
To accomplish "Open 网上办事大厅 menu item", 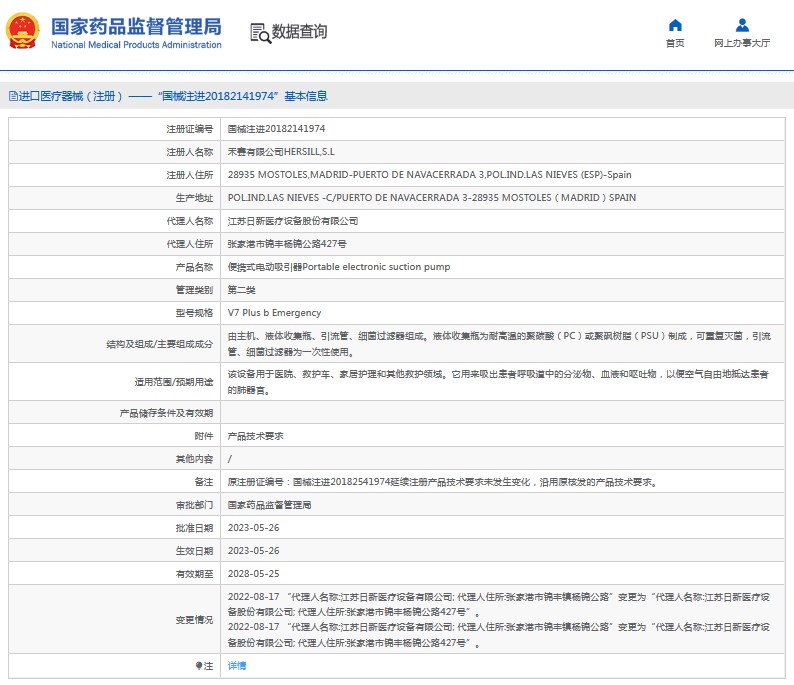I will pyautogui.click(x=742, y=43).
